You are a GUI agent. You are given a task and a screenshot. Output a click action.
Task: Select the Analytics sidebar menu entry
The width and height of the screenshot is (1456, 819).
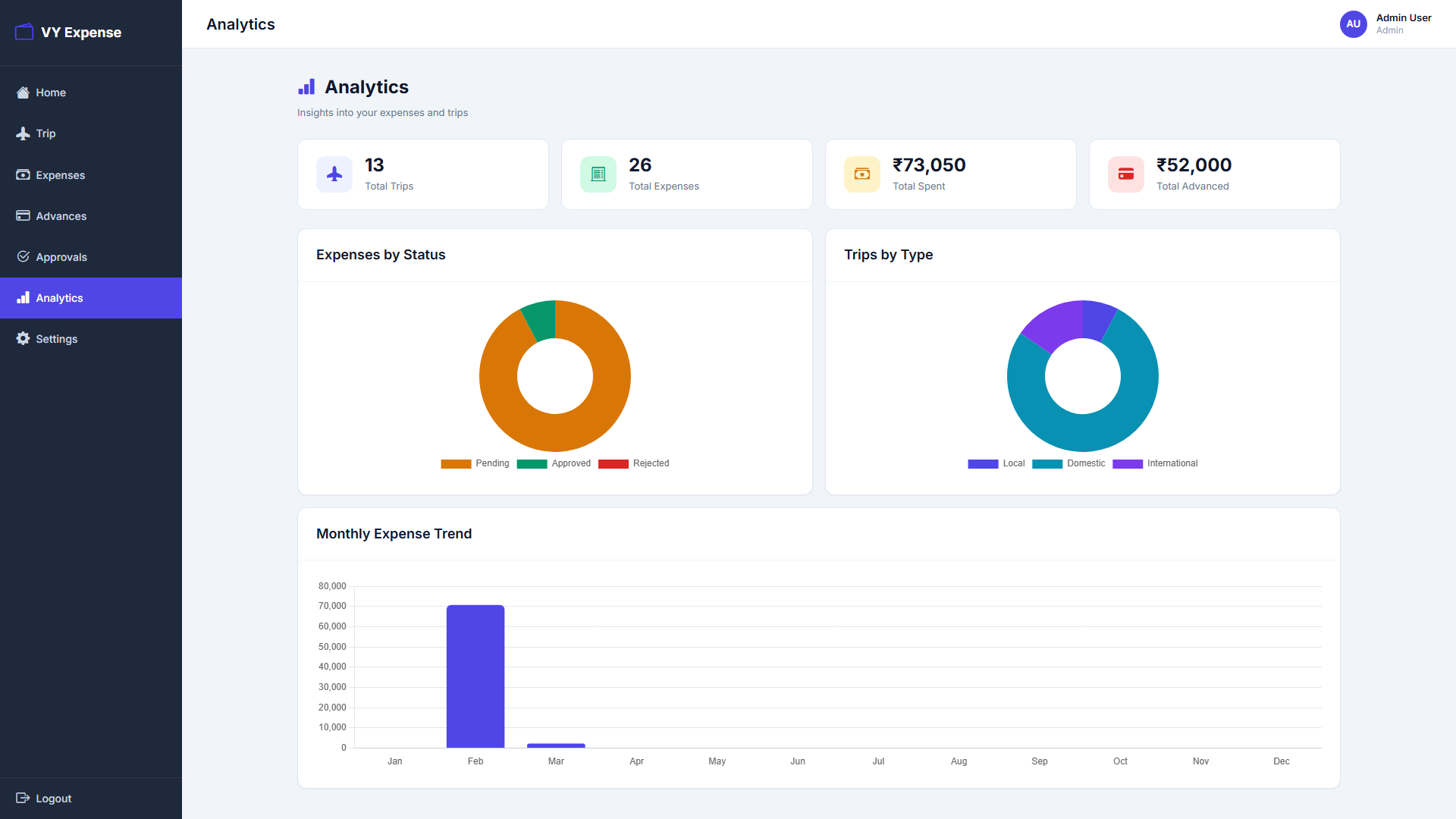point(59,297)
